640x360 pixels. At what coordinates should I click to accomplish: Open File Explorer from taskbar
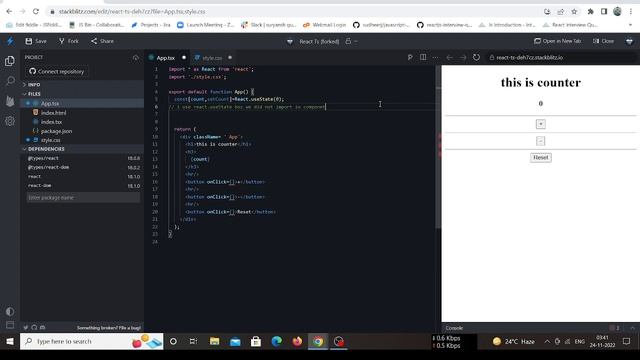(x=214, y=341)
